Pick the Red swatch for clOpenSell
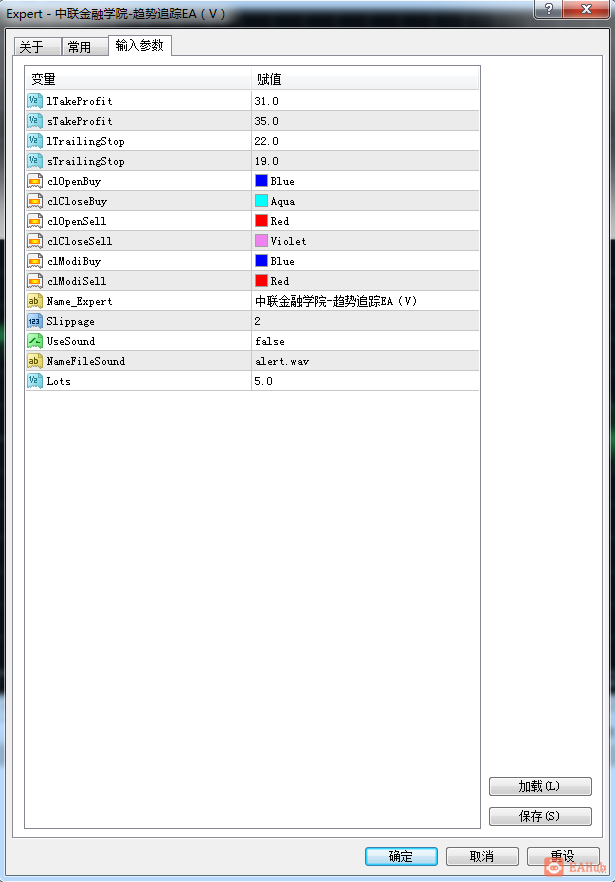 point(261,220)
